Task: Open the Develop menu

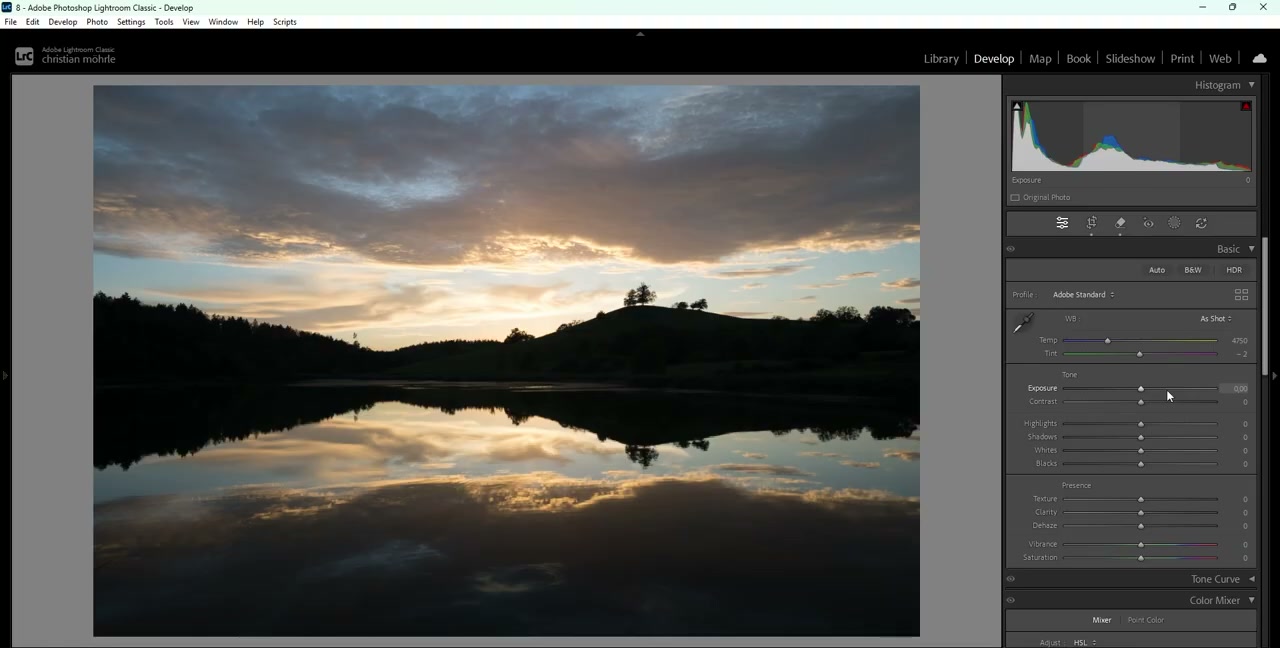Action: [x=62, y=22]
